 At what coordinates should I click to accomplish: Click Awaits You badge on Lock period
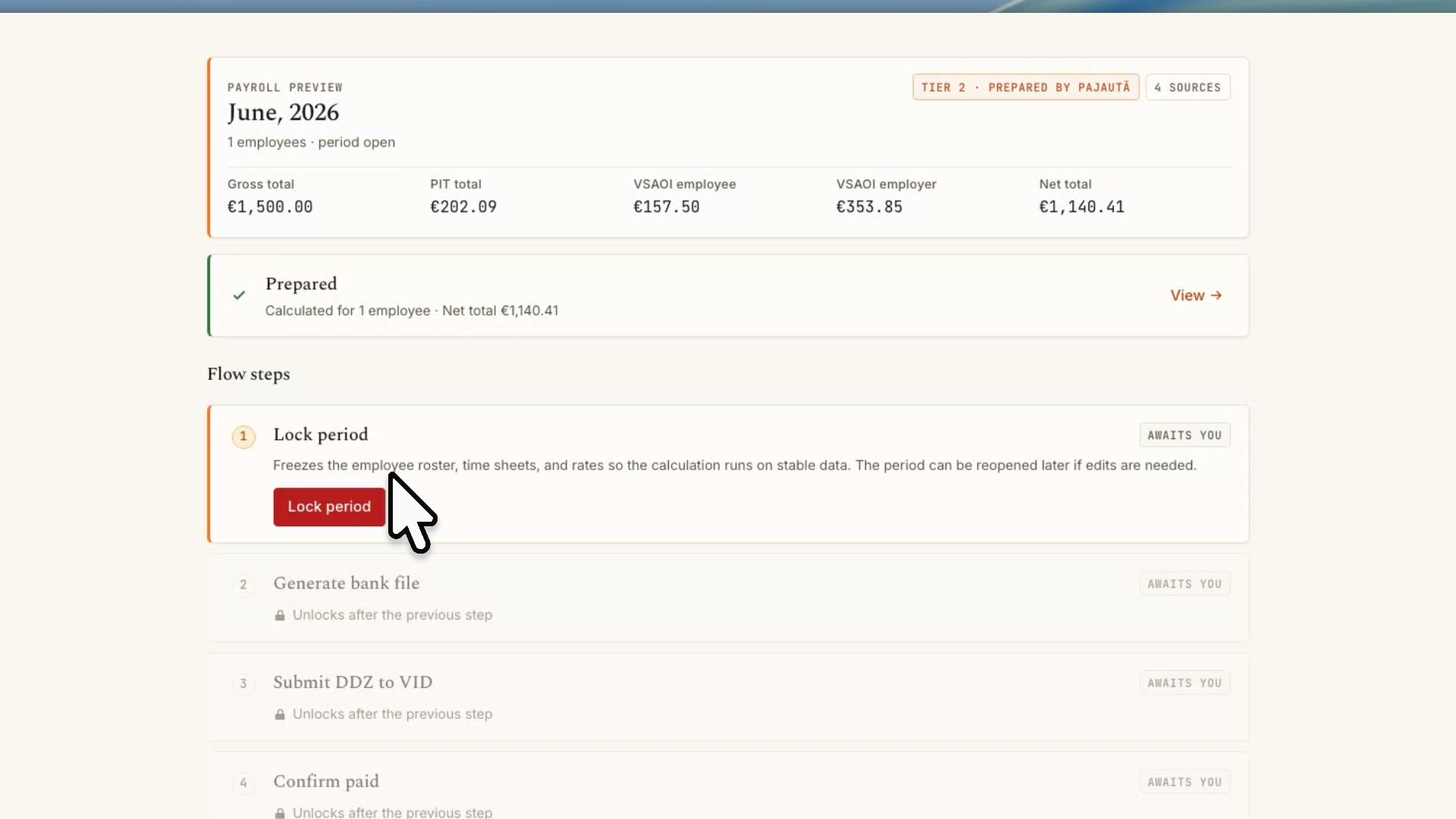[1185, 435]
